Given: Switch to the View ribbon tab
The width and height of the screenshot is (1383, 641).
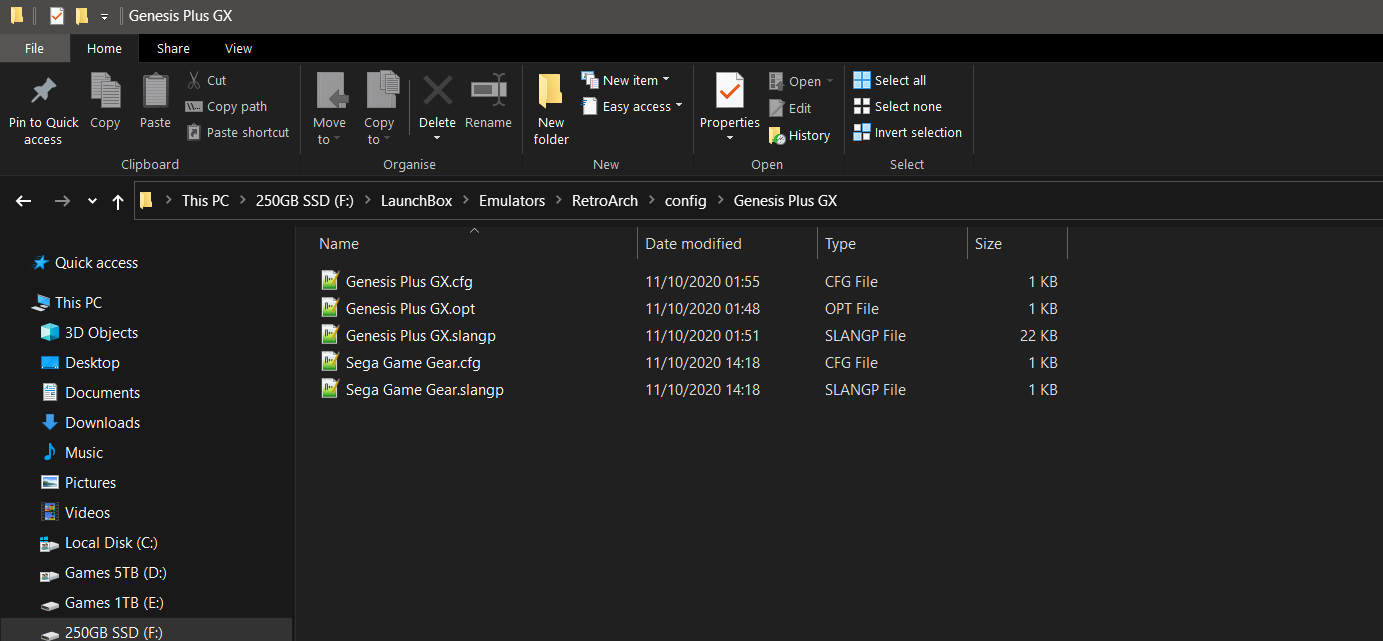Looking at the screenshot, I should pyautogui.click(x=239, y=48).
